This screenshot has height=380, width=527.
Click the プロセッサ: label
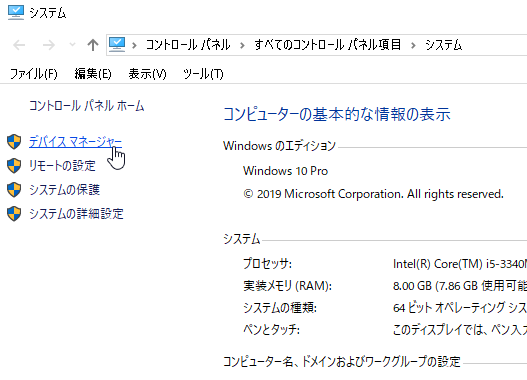267,264
